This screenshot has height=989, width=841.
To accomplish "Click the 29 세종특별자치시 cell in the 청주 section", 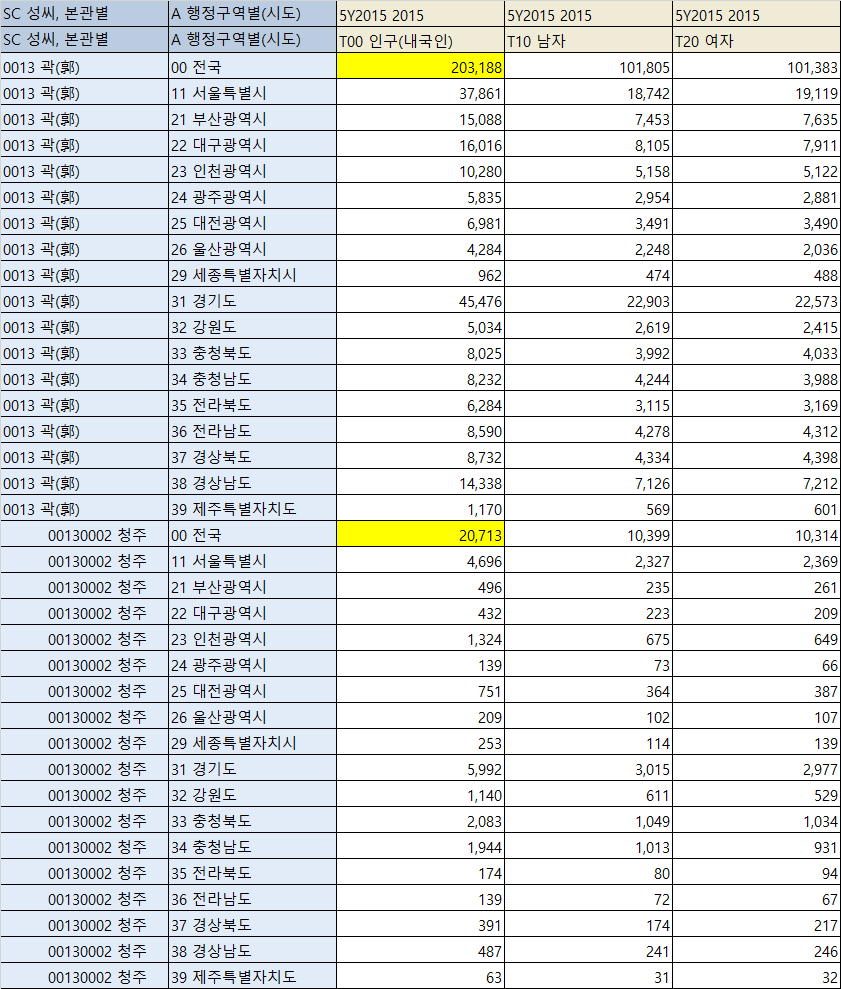I will [252, 743].
